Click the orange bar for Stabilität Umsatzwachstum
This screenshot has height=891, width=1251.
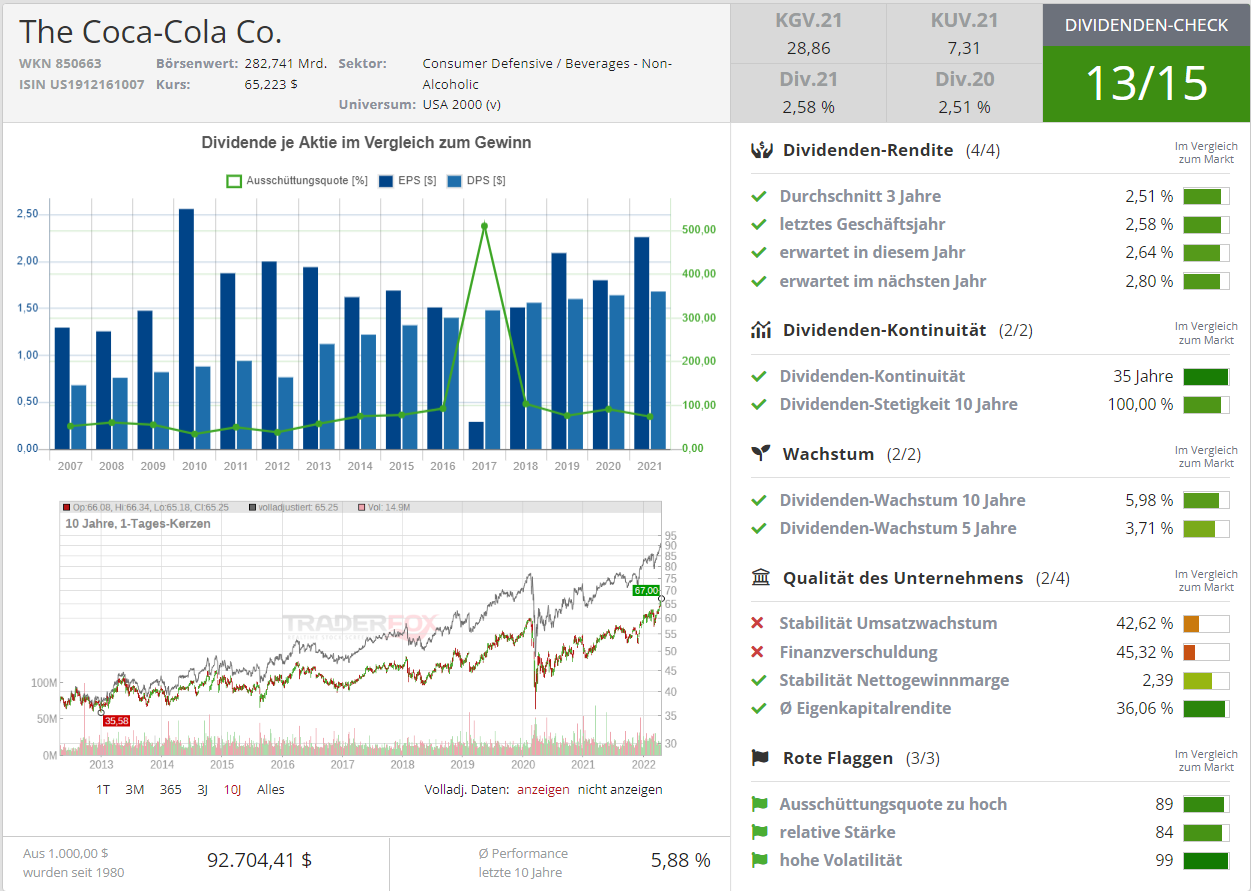1206,624
